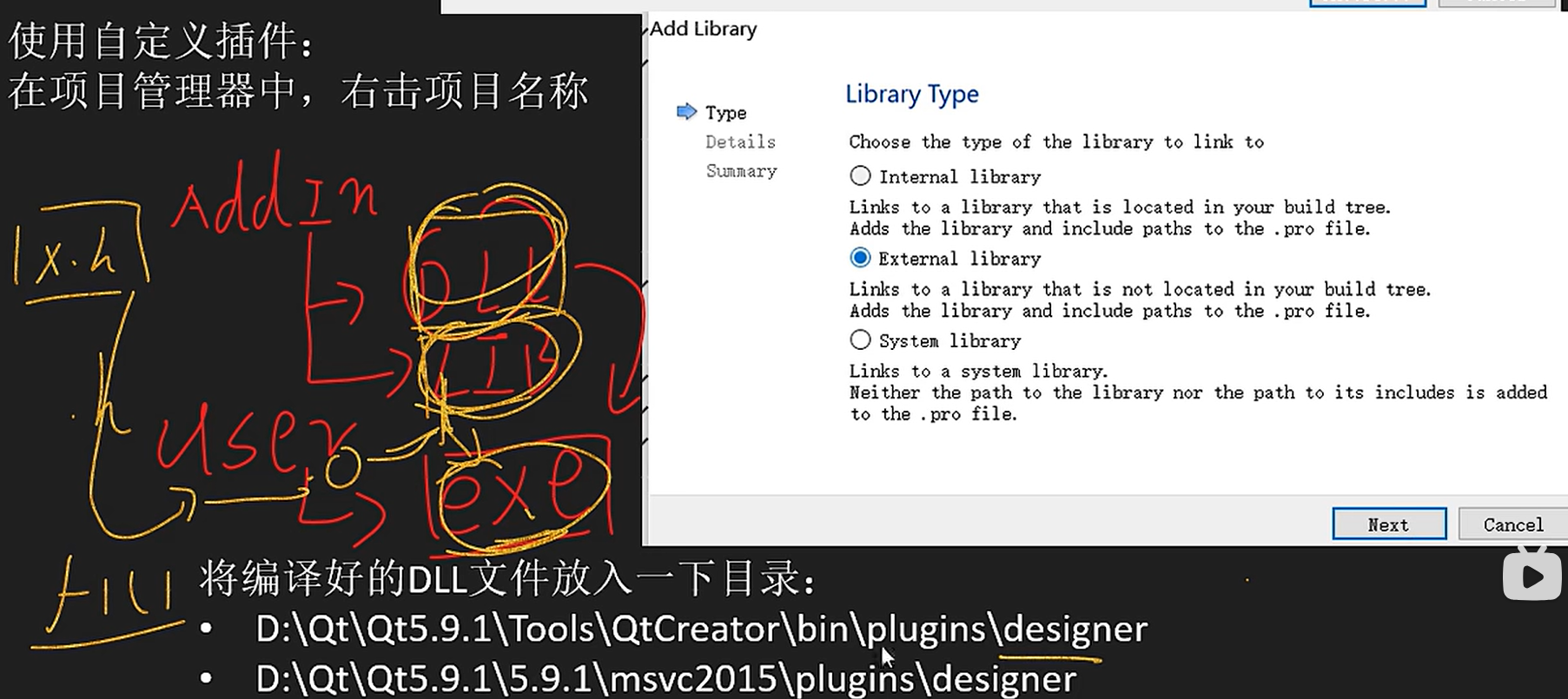Click the Add Library dialog title

pyautogui.click(x=704, y=29)
